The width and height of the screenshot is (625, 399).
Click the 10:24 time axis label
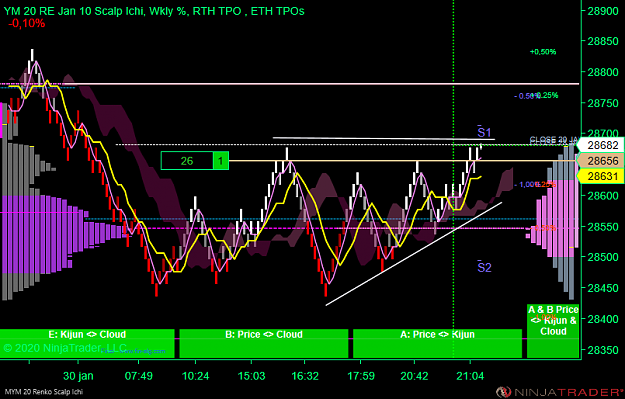pyautogui.click(x=195, y=376)
